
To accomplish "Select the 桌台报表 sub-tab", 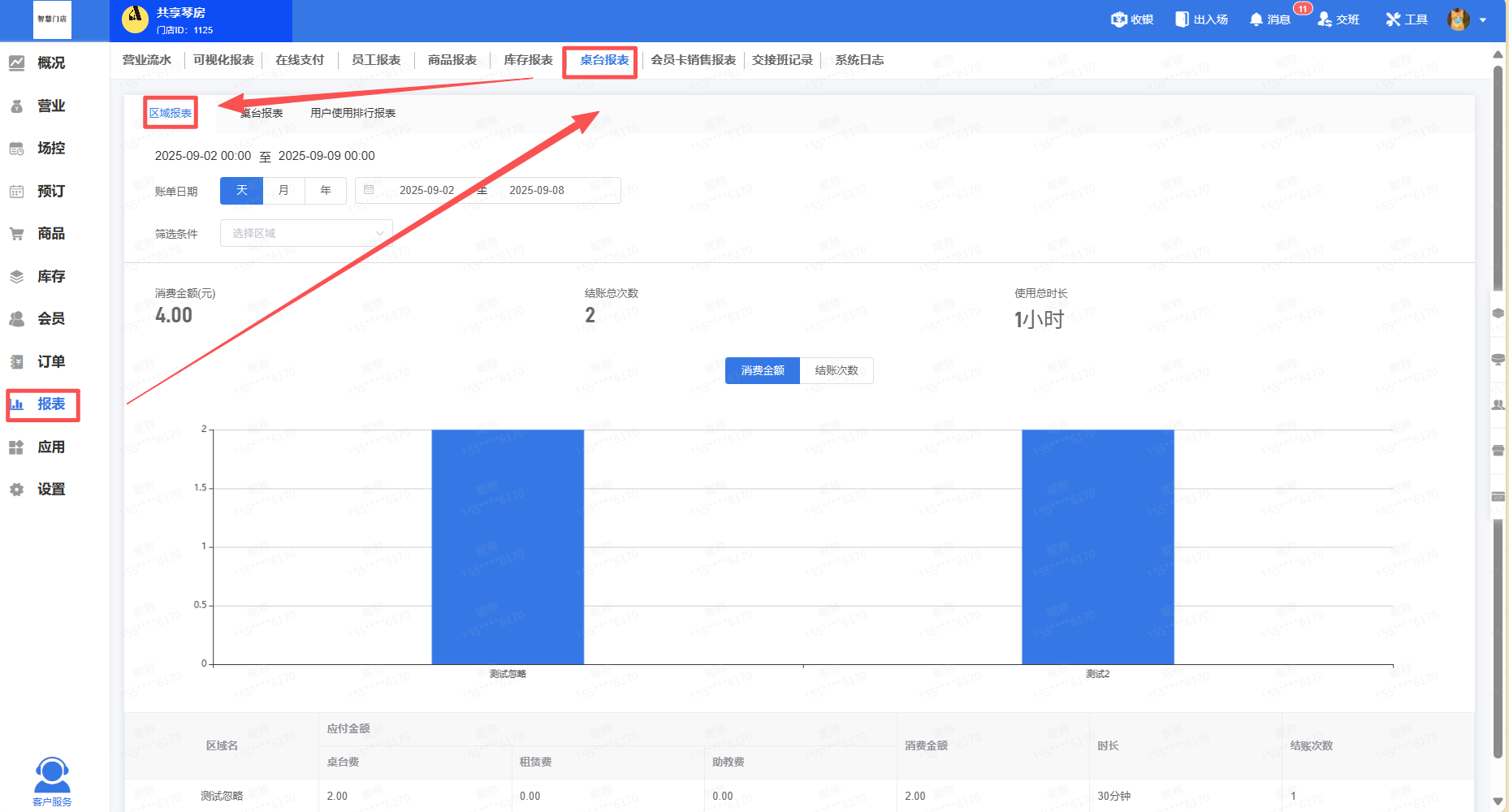I will pyautogui.click(x=262, y=113).
